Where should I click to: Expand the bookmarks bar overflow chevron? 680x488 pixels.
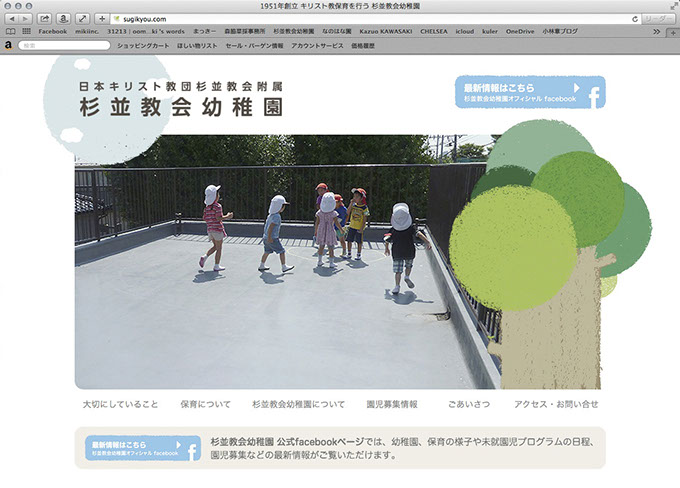click(x=657, y=32)
